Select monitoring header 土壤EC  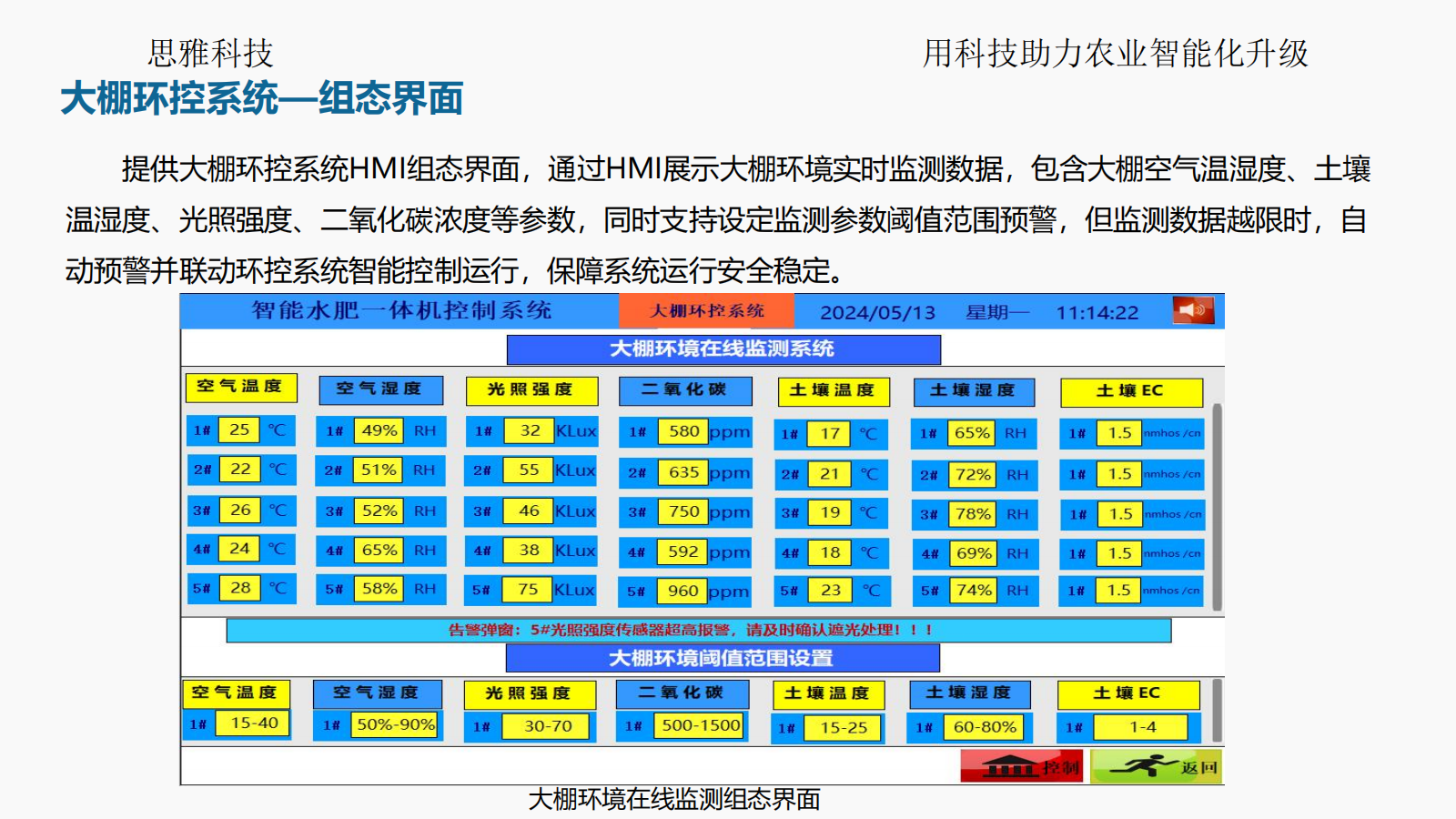coord(1131,392)
